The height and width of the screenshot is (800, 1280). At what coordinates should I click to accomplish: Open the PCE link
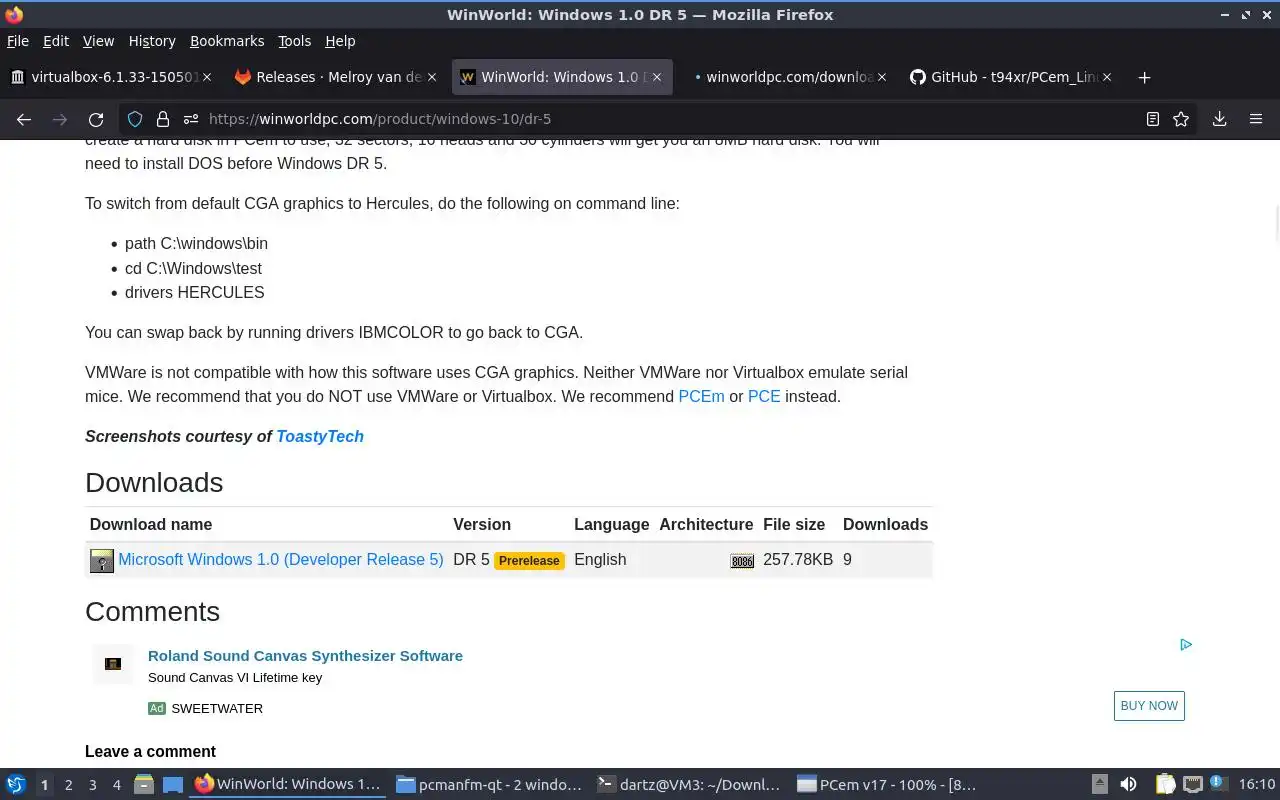pos(764,396)
